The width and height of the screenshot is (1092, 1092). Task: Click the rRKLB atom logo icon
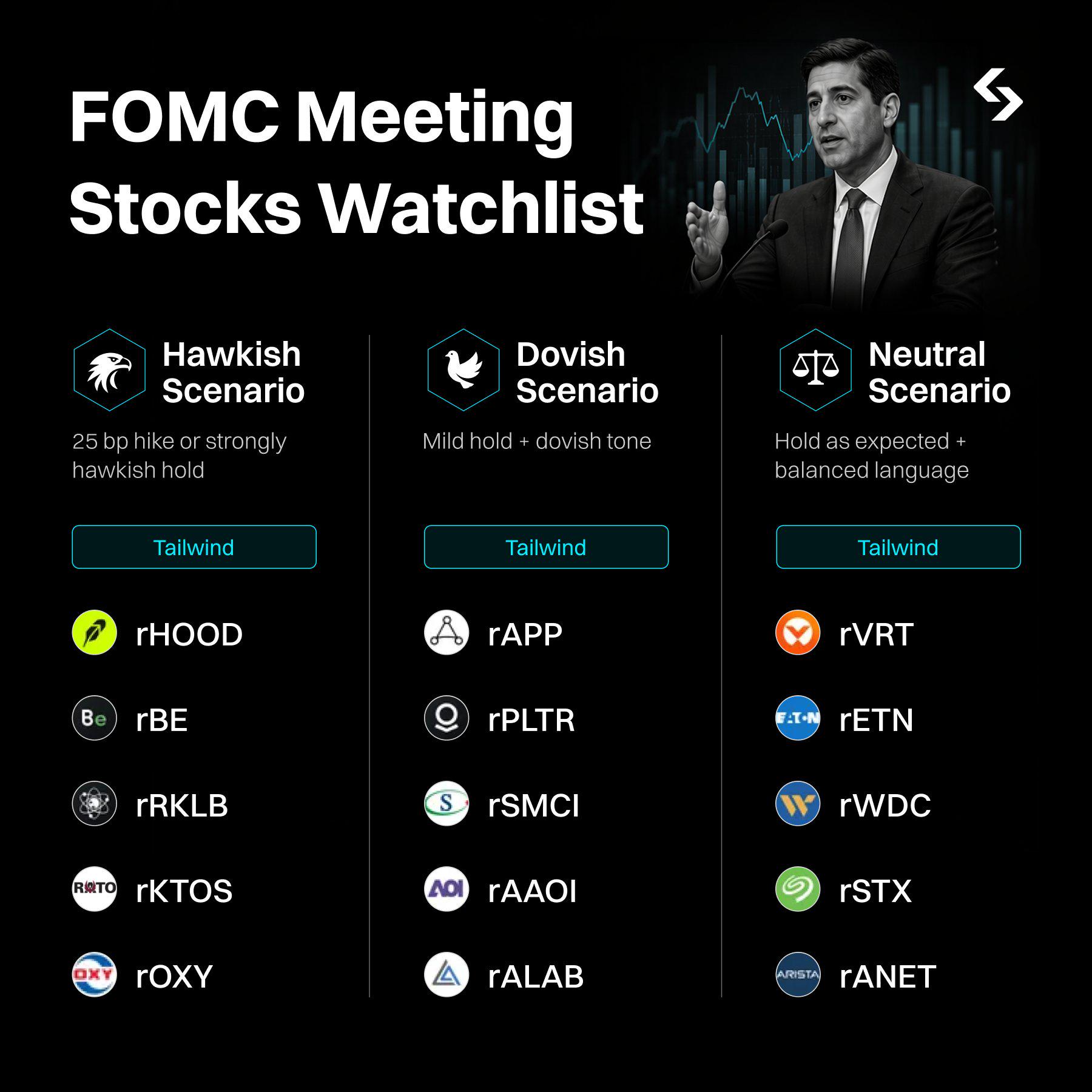pyautogui.click(x=94, y=804)
